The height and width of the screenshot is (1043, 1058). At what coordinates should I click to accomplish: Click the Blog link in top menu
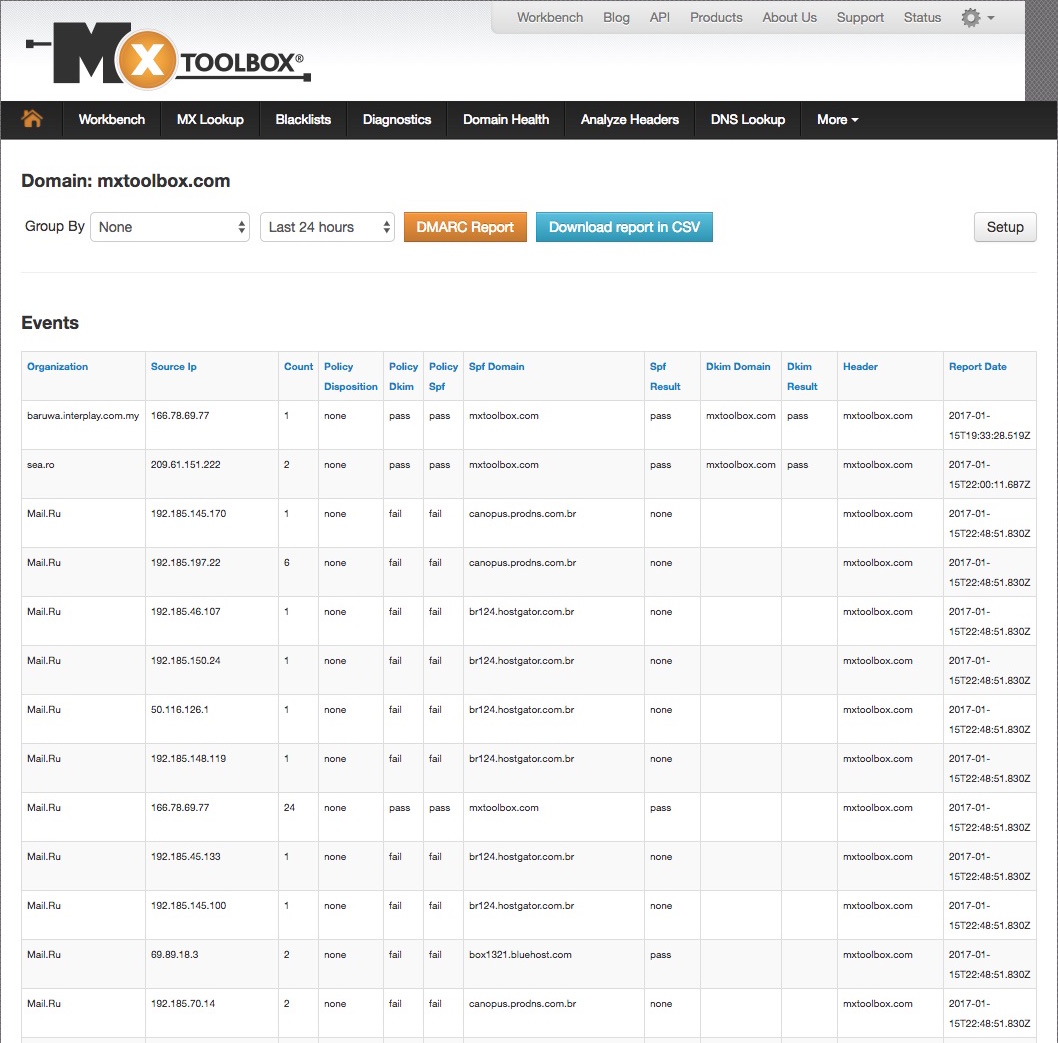pyautogui.click(x=616, y=17)
